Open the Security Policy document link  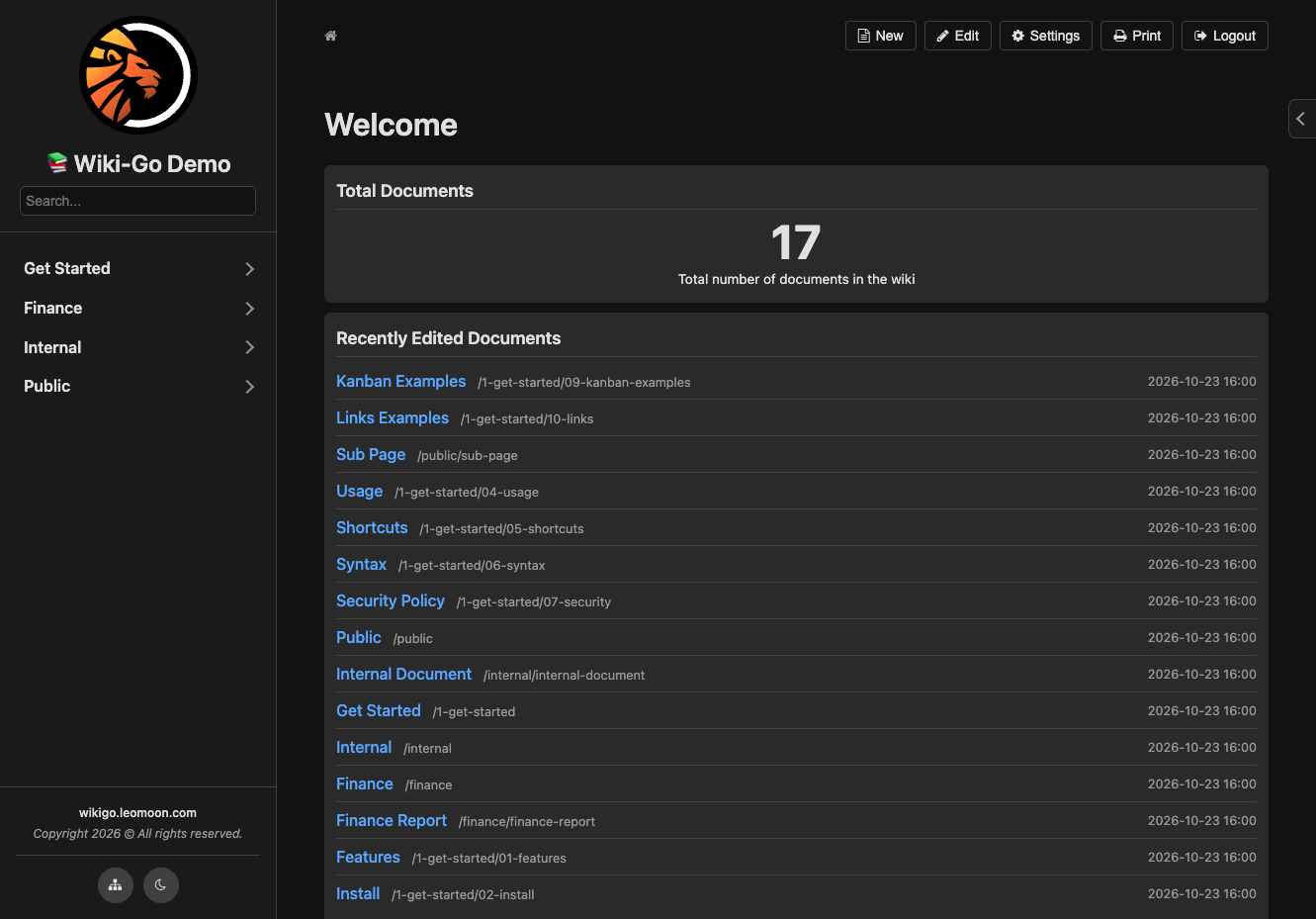click(x=391, y=600)
